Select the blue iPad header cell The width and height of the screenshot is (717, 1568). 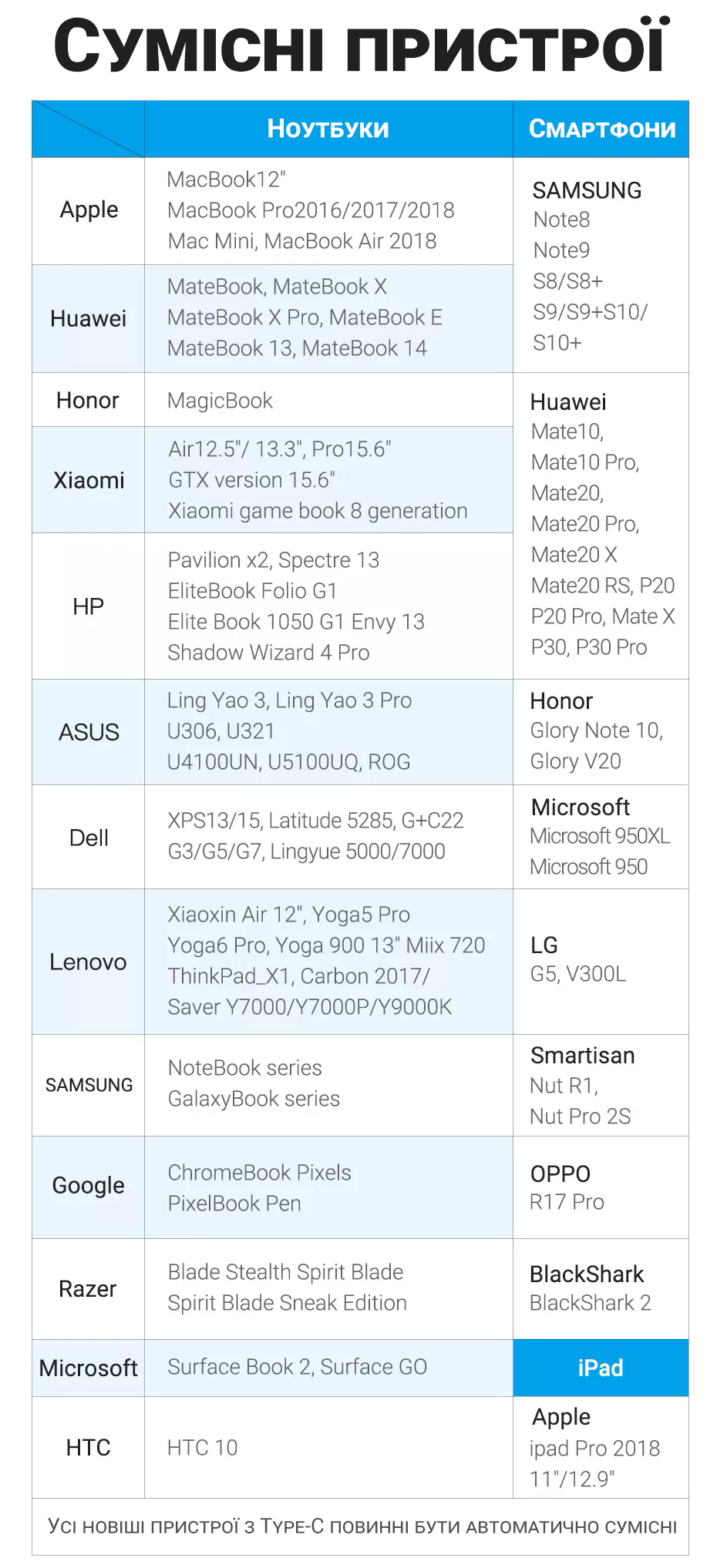(x=601, y=1368)
